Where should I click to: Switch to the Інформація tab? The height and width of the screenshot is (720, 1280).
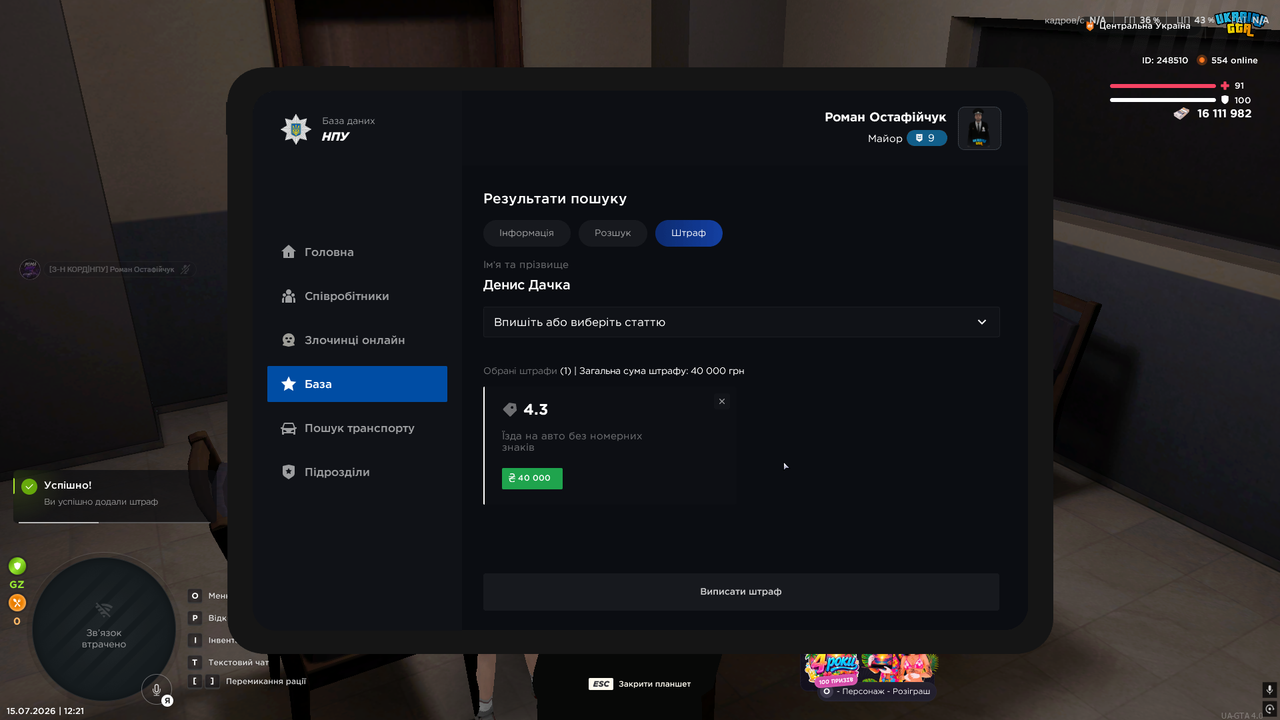[x=527, y=233]
